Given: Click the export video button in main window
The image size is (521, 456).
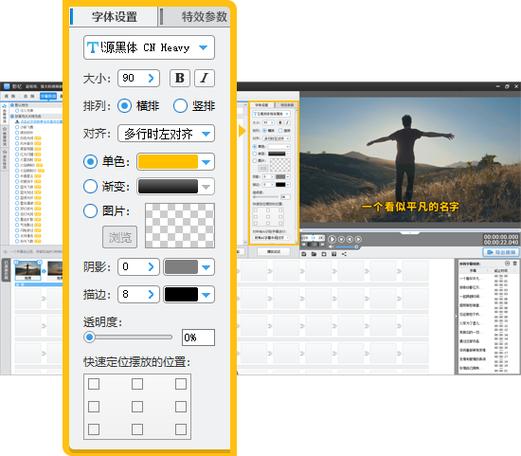Looking at the screenshot, I should [x=501, y=252].
